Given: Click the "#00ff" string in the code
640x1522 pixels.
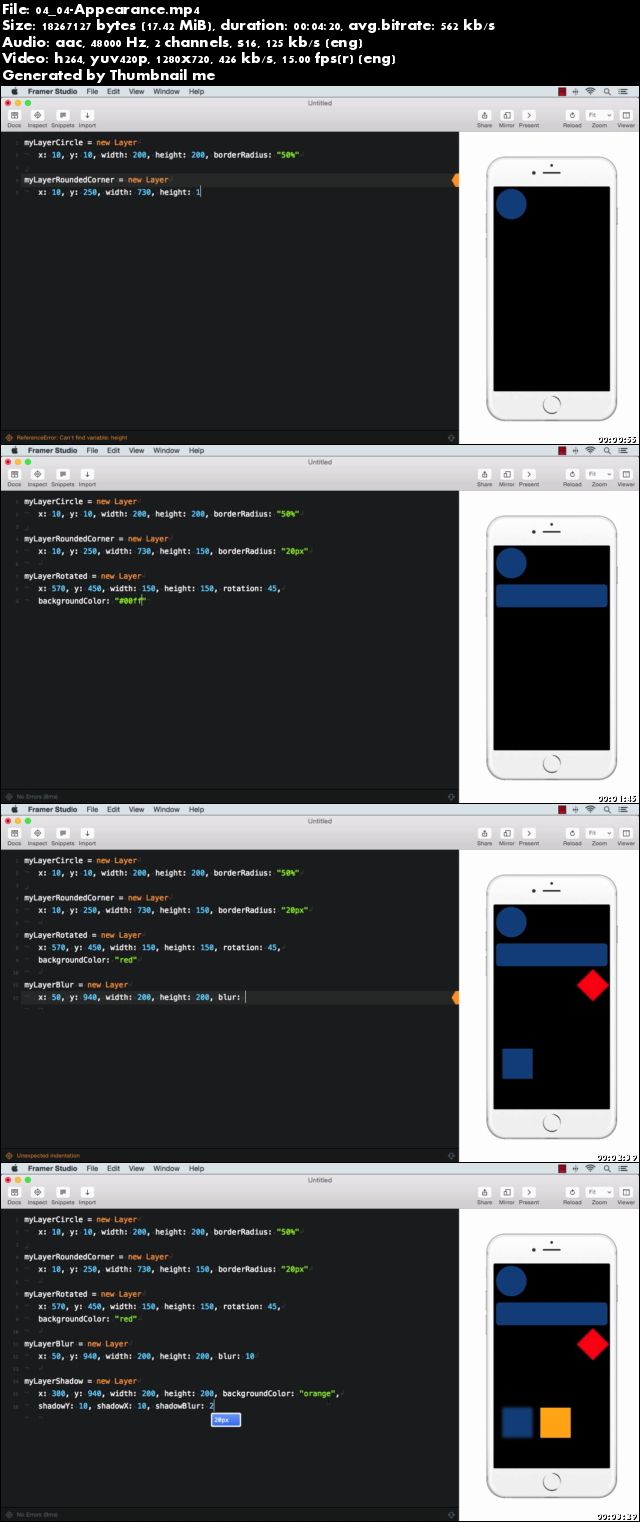Looking at the screenshot, I should (129, 601).
